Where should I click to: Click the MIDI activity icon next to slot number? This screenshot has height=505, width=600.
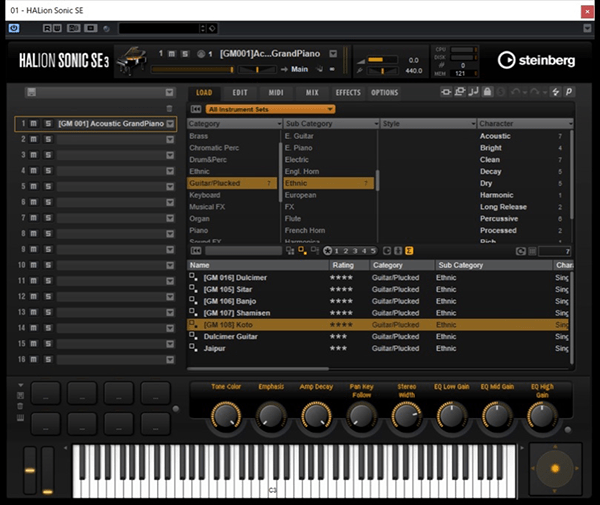[201, 54]
